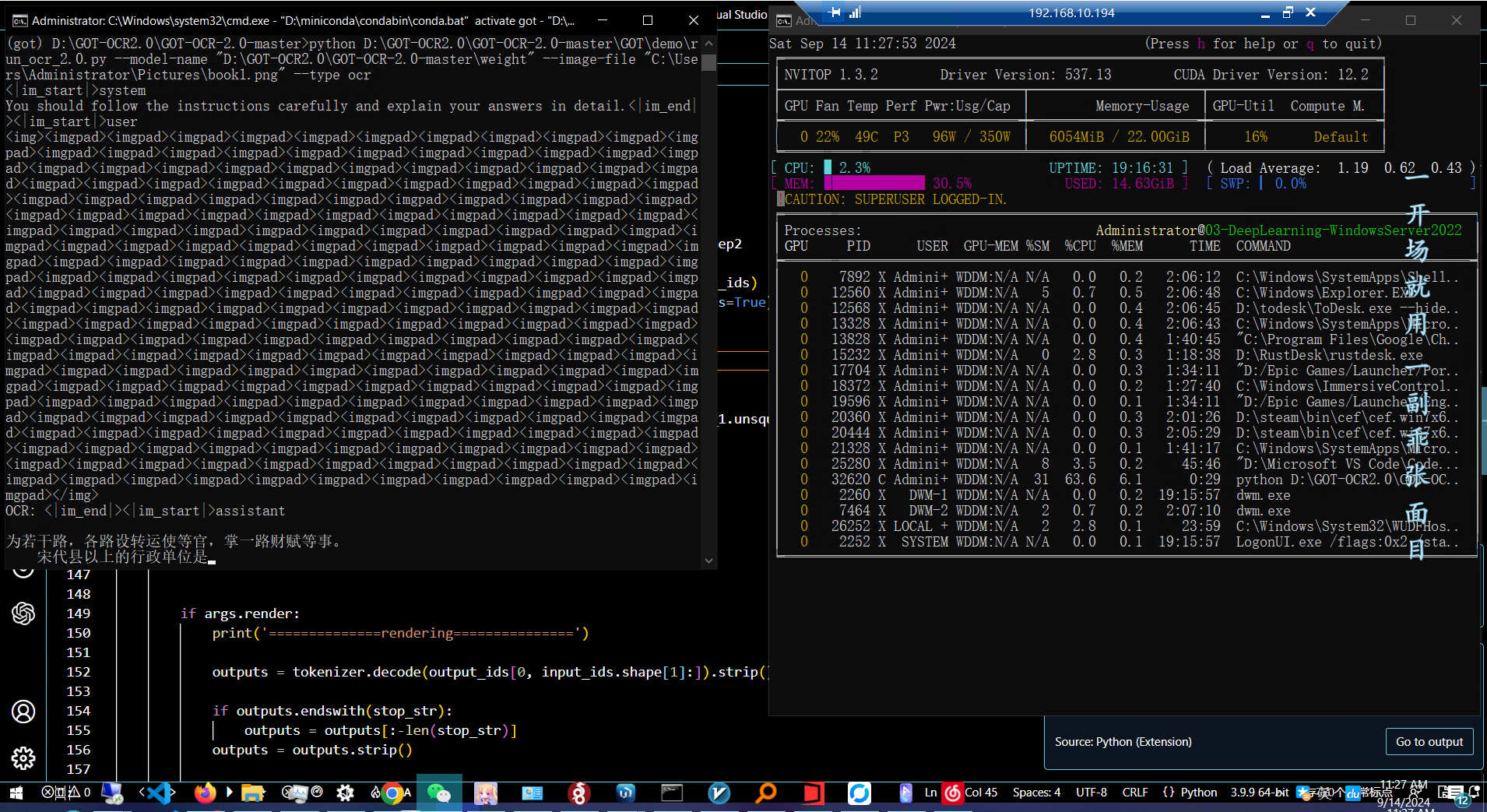This screenshot has width=1487, height=812.
Task: Select the 3.9.9 64-bit Python interpreter
Action: (x=1259, y=793)
